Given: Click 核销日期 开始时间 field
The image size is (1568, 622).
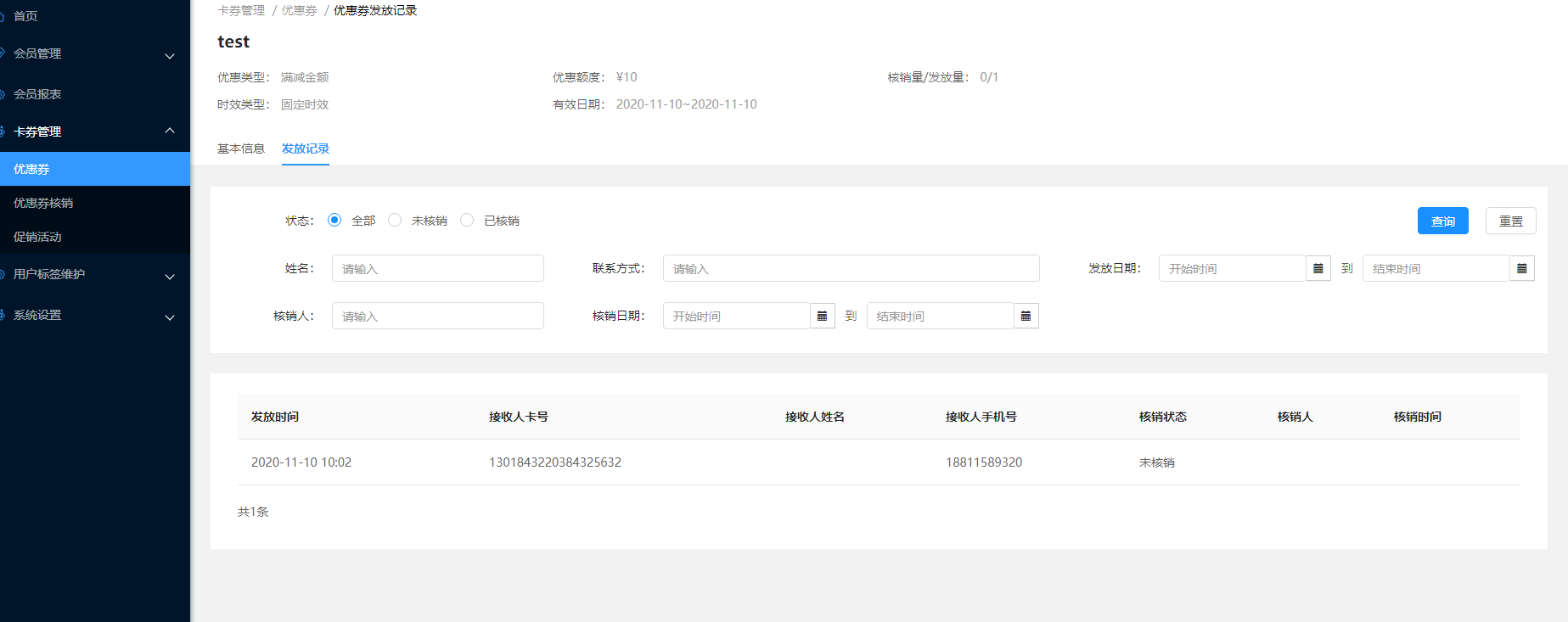Looking at the screenshot, I should [x=736, y=316].
